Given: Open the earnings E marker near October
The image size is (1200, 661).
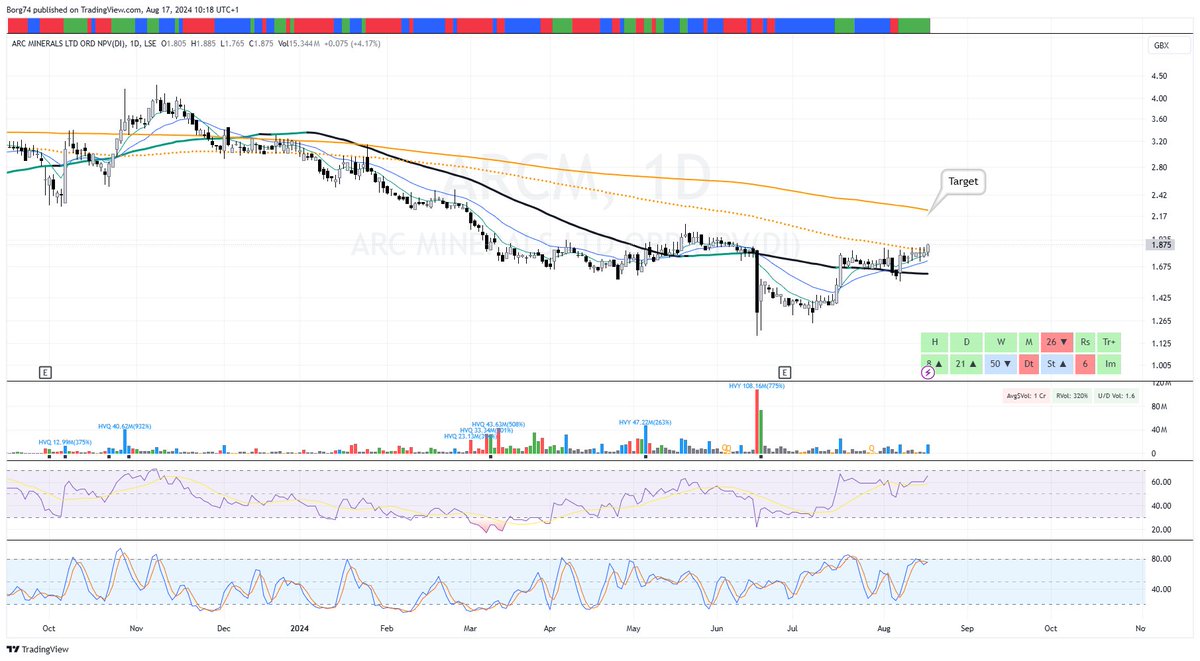Looking at the screenshot, I should pyautogui.click(x=45, y=372).
